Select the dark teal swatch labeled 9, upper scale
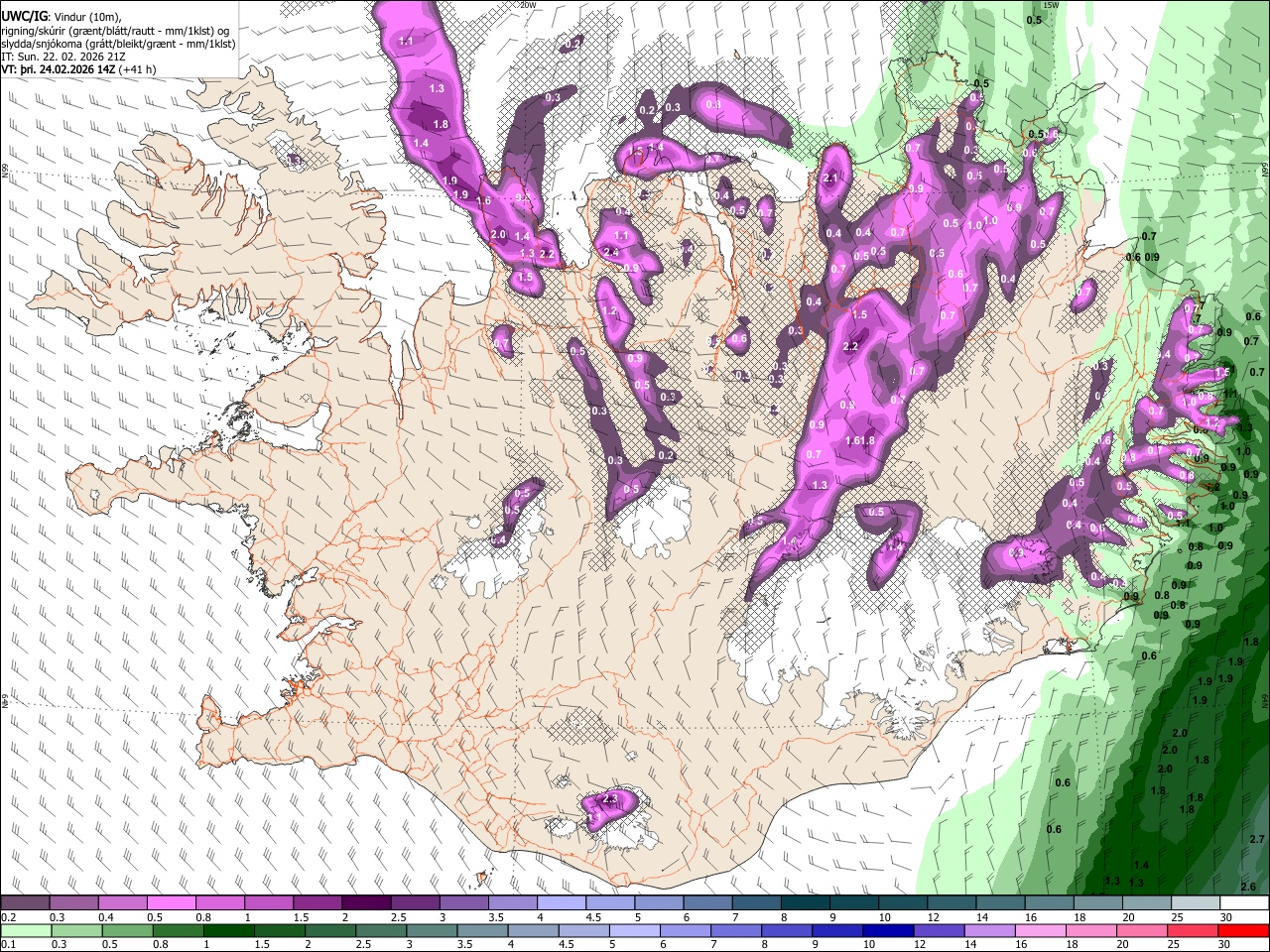The image size is (1270, 952). click(853, 903)
